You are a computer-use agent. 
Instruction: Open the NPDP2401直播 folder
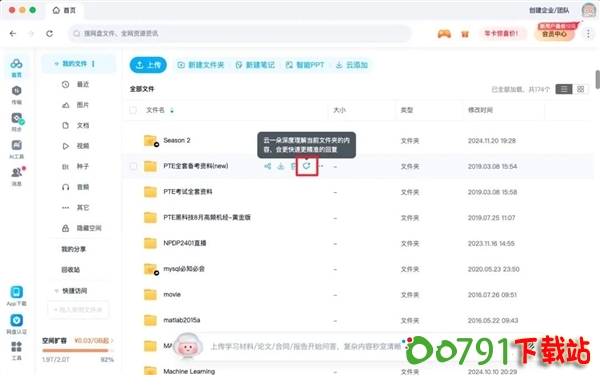[x=184, y=243]
